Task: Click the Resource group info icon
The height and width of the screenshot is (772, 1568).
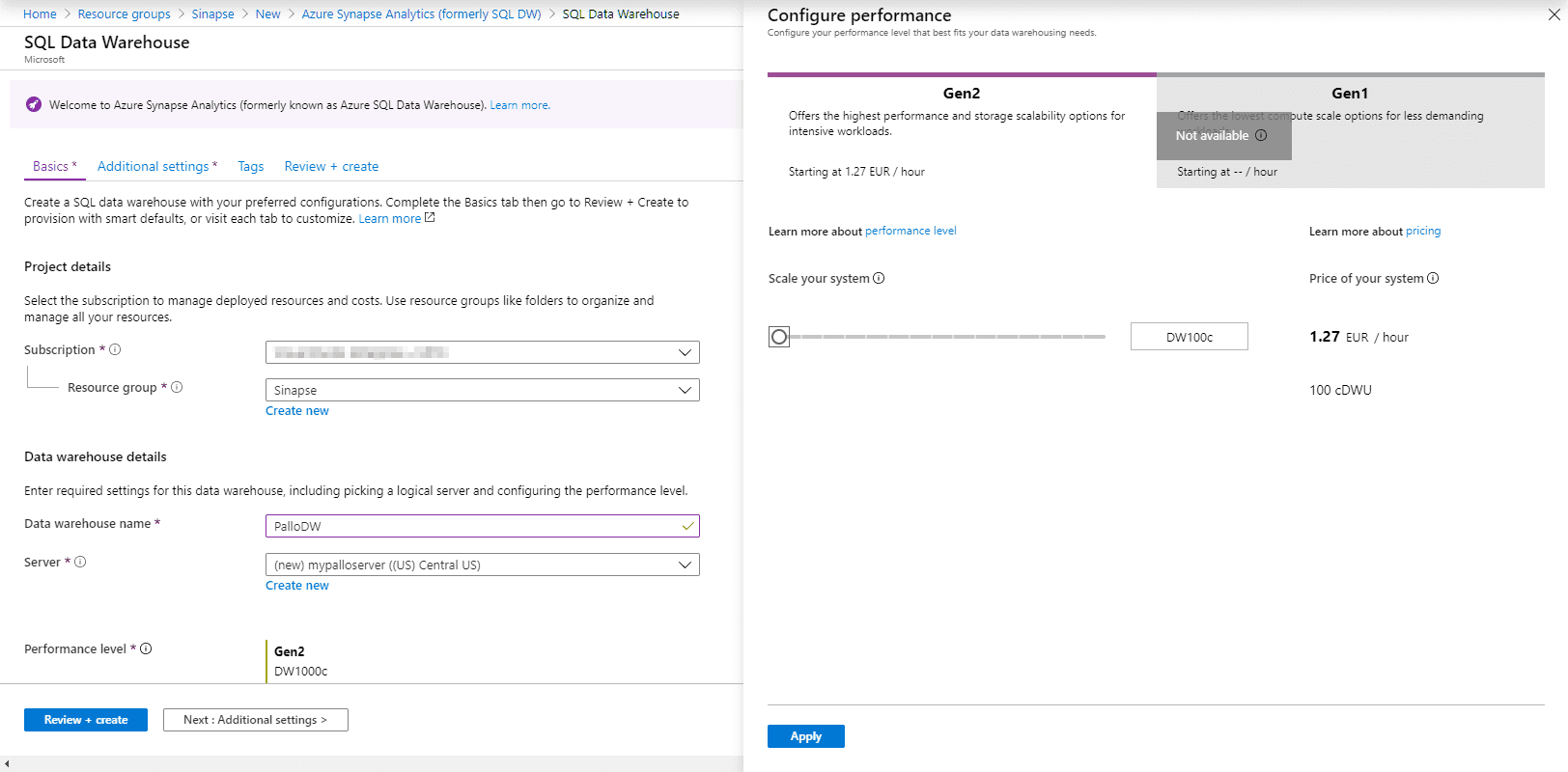Action: (x=177, y=387)
